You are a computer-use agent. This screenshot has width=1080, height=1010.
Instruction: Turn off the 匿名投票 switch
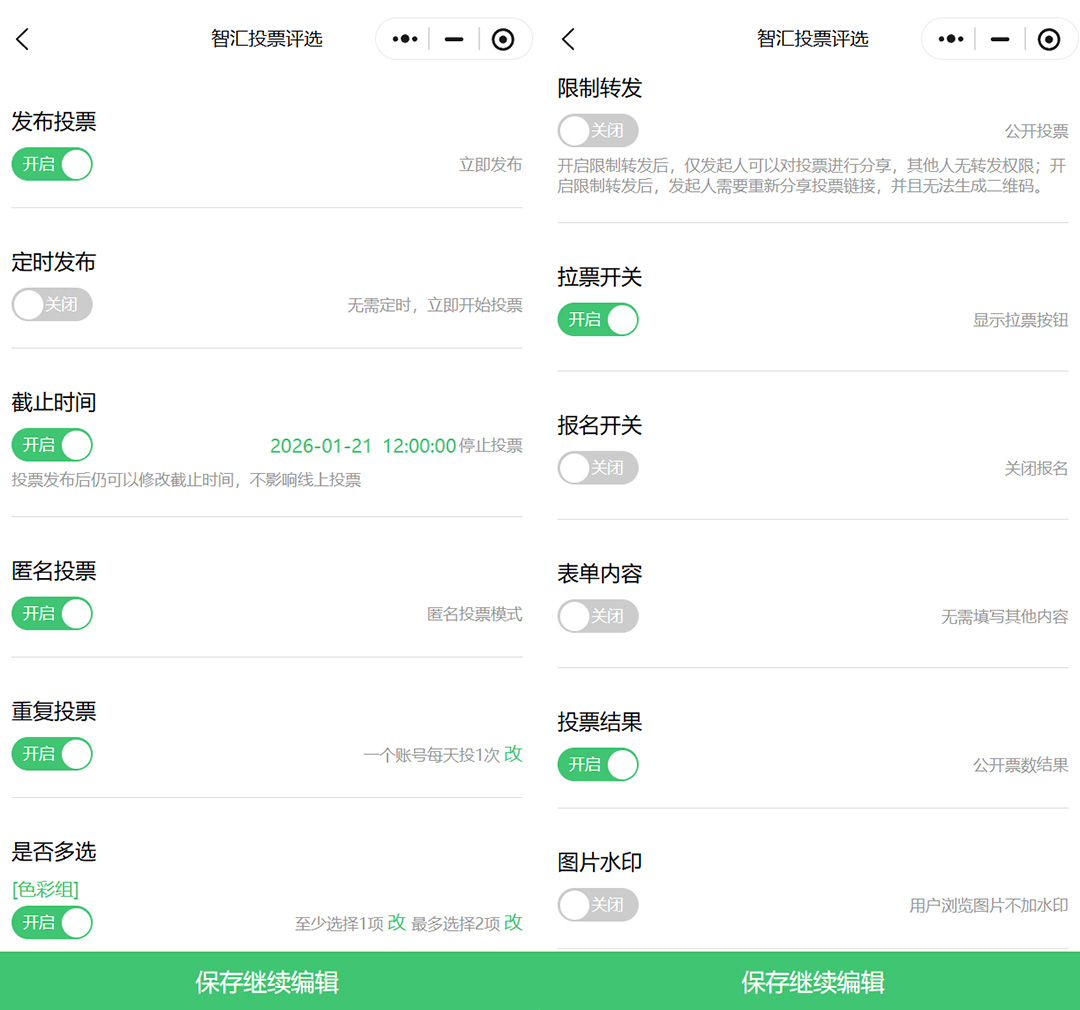52,613
